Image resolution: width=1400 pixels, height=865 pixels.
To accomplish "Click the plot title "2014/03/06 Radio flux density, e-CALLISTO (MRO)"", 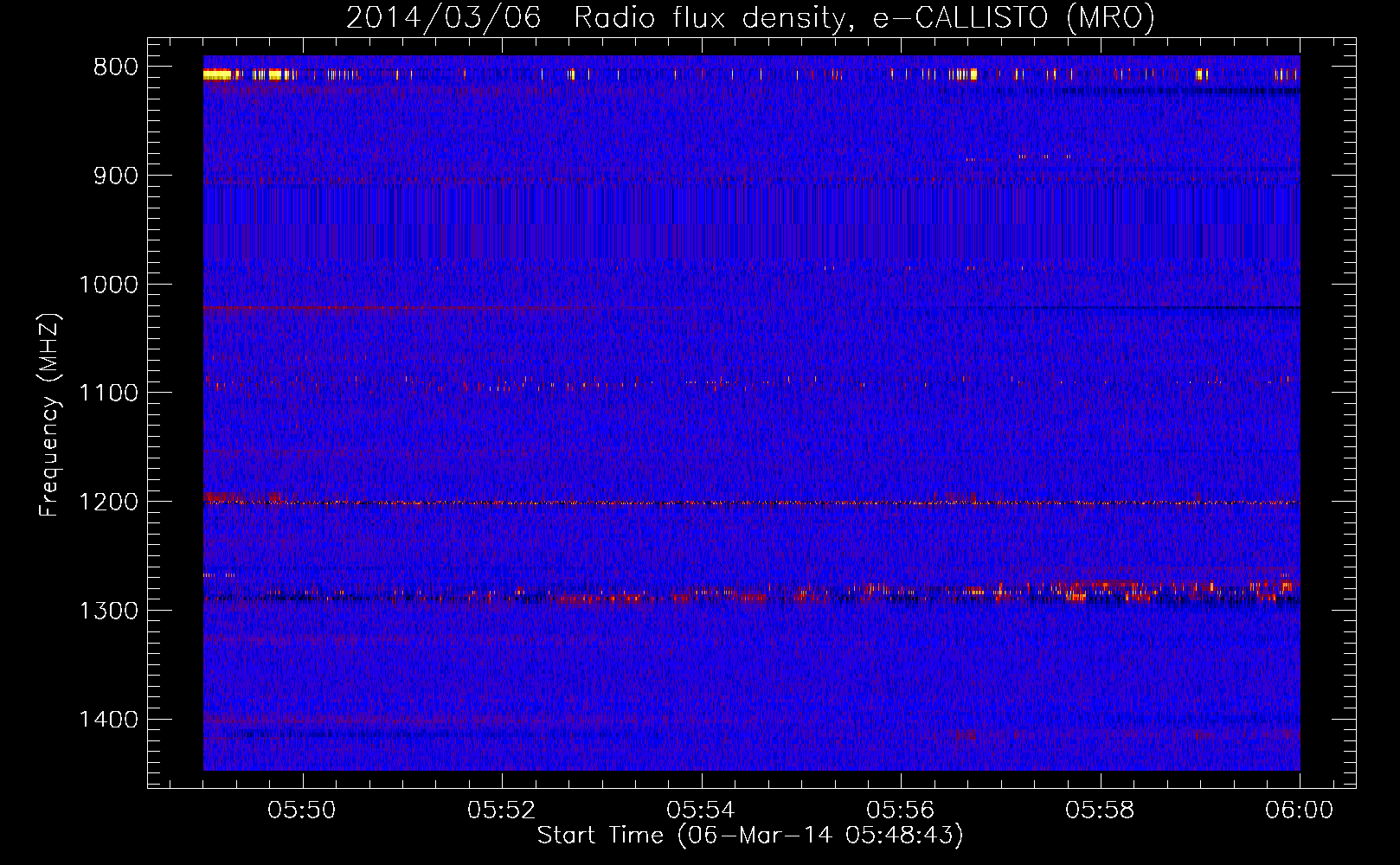I will pyautogui.click(x=750, y=17).
